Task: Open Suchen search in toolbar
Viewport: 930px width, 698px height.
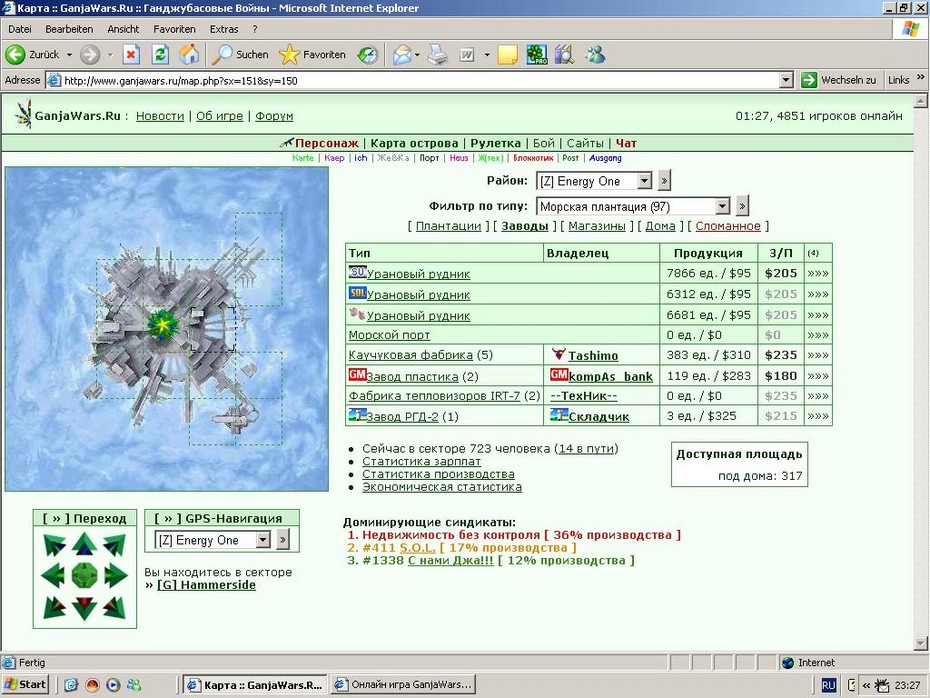Action: [x=241, y=55]
